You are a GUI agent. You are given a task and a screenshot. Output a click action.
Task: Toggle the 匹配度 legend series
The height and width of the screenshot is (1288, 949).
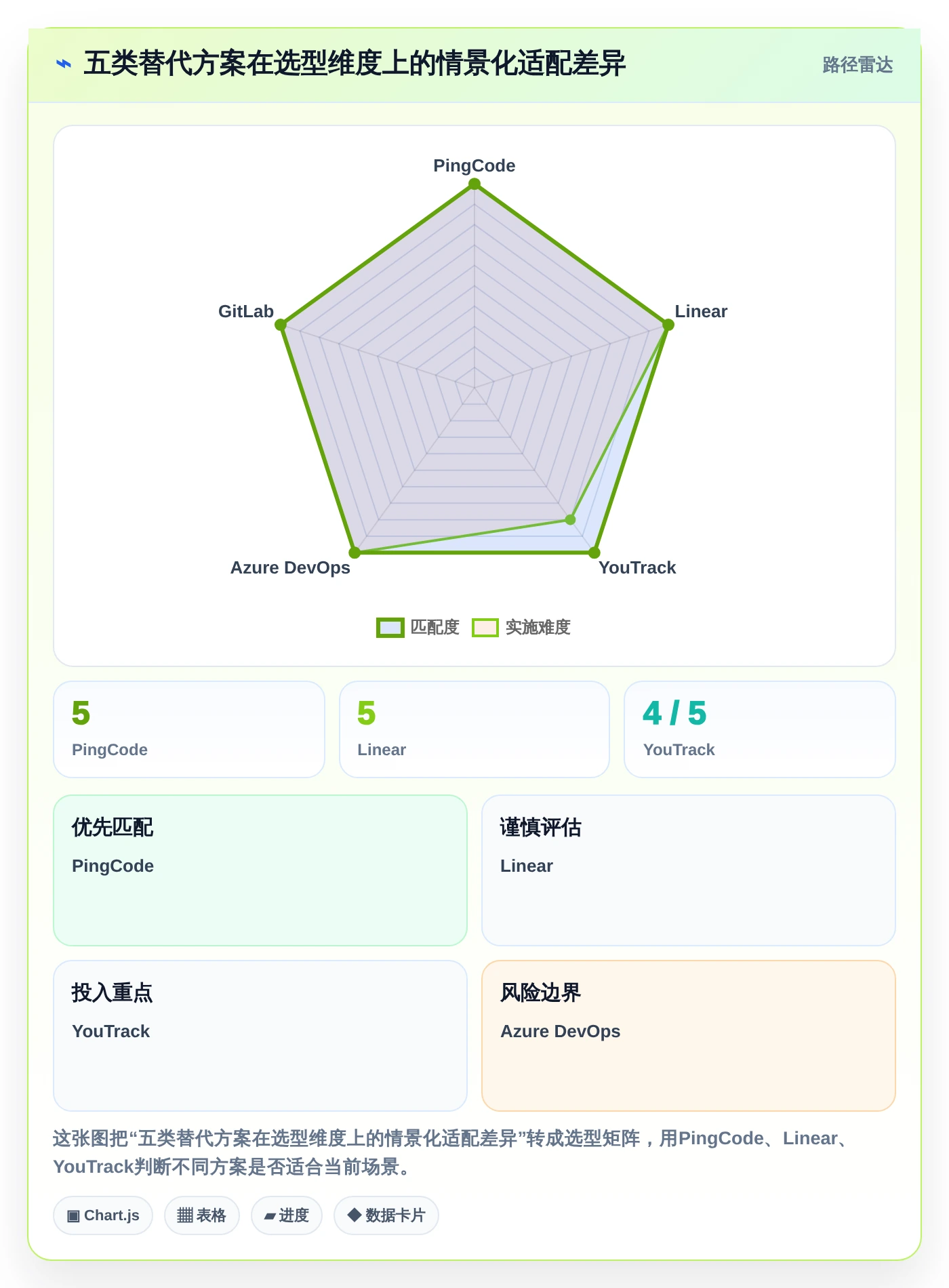(418, 627)
